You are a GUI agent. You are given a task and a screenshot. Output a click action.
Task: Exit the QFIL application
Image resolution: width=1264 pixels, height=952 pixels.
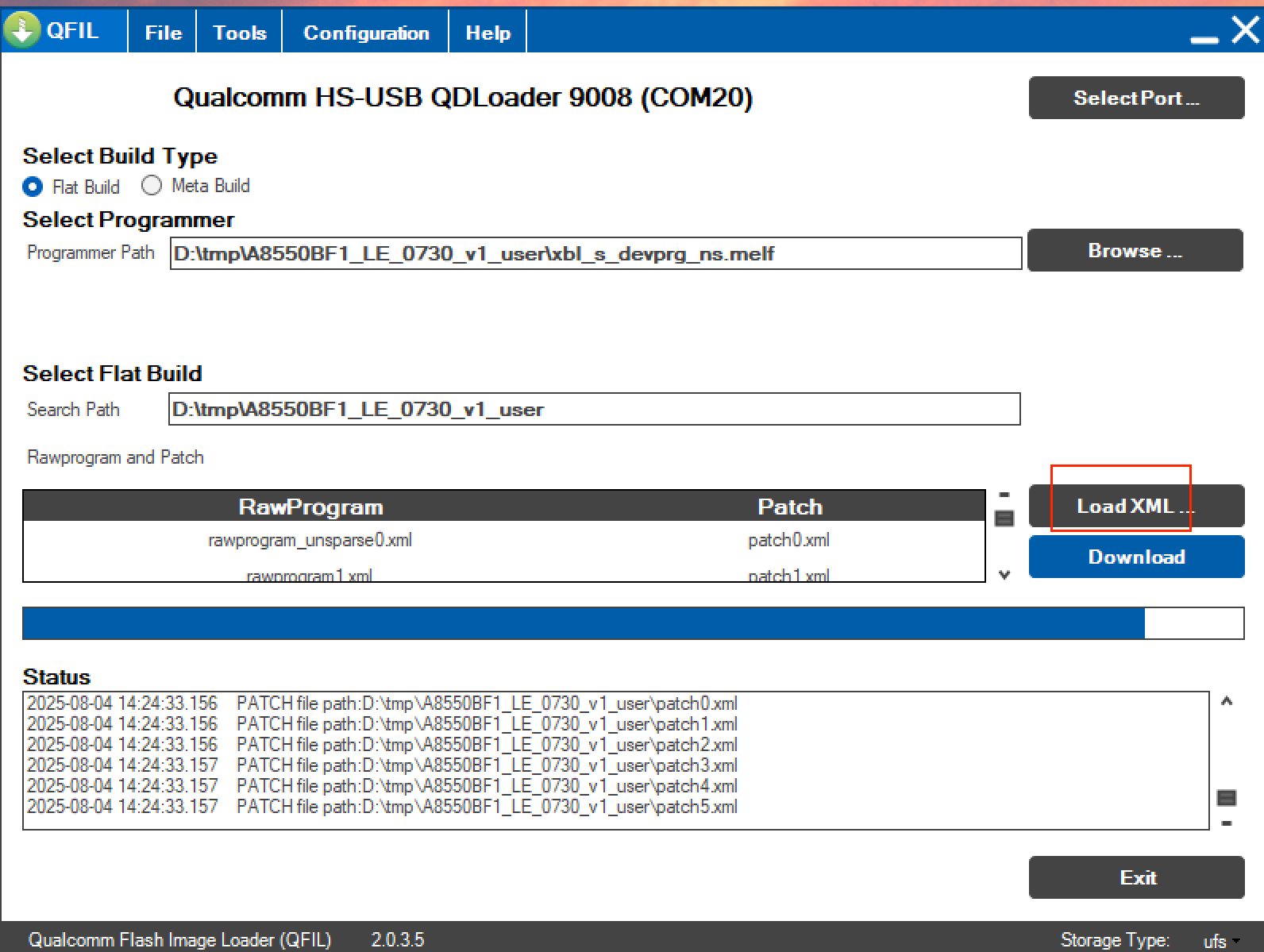[1136, 877]
